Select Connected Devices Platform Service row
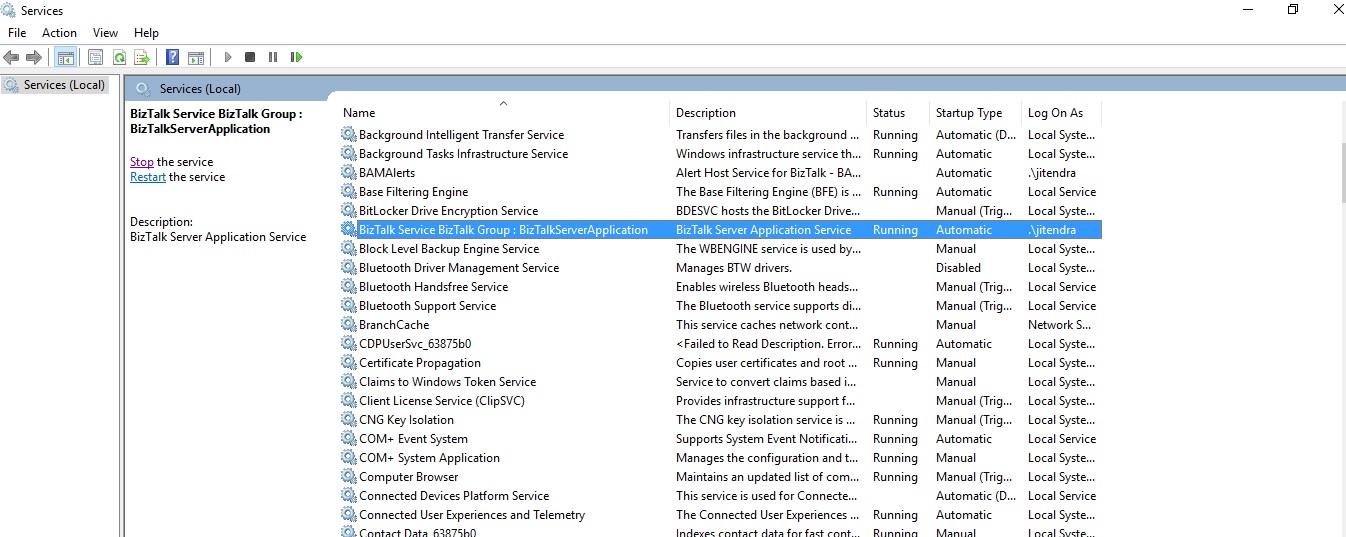The height and width of the screenshot is (537, 1346). click(720, 496)
